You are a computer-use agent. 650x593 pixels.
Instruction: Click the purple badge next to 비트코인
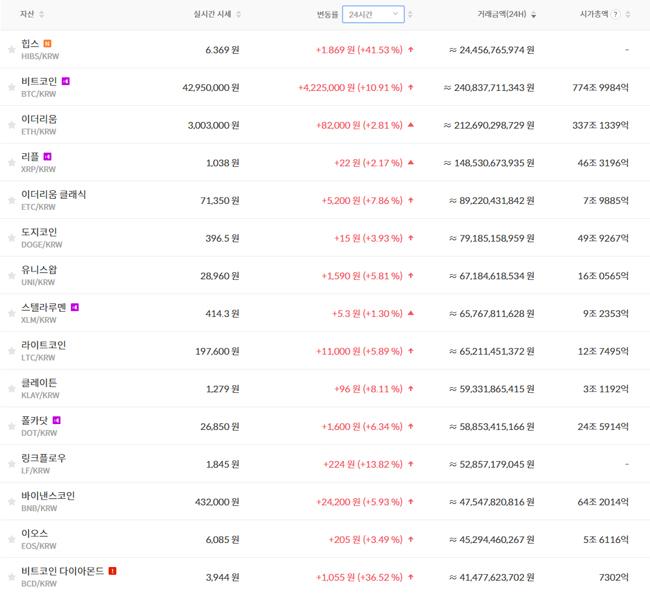click(65, 81)
